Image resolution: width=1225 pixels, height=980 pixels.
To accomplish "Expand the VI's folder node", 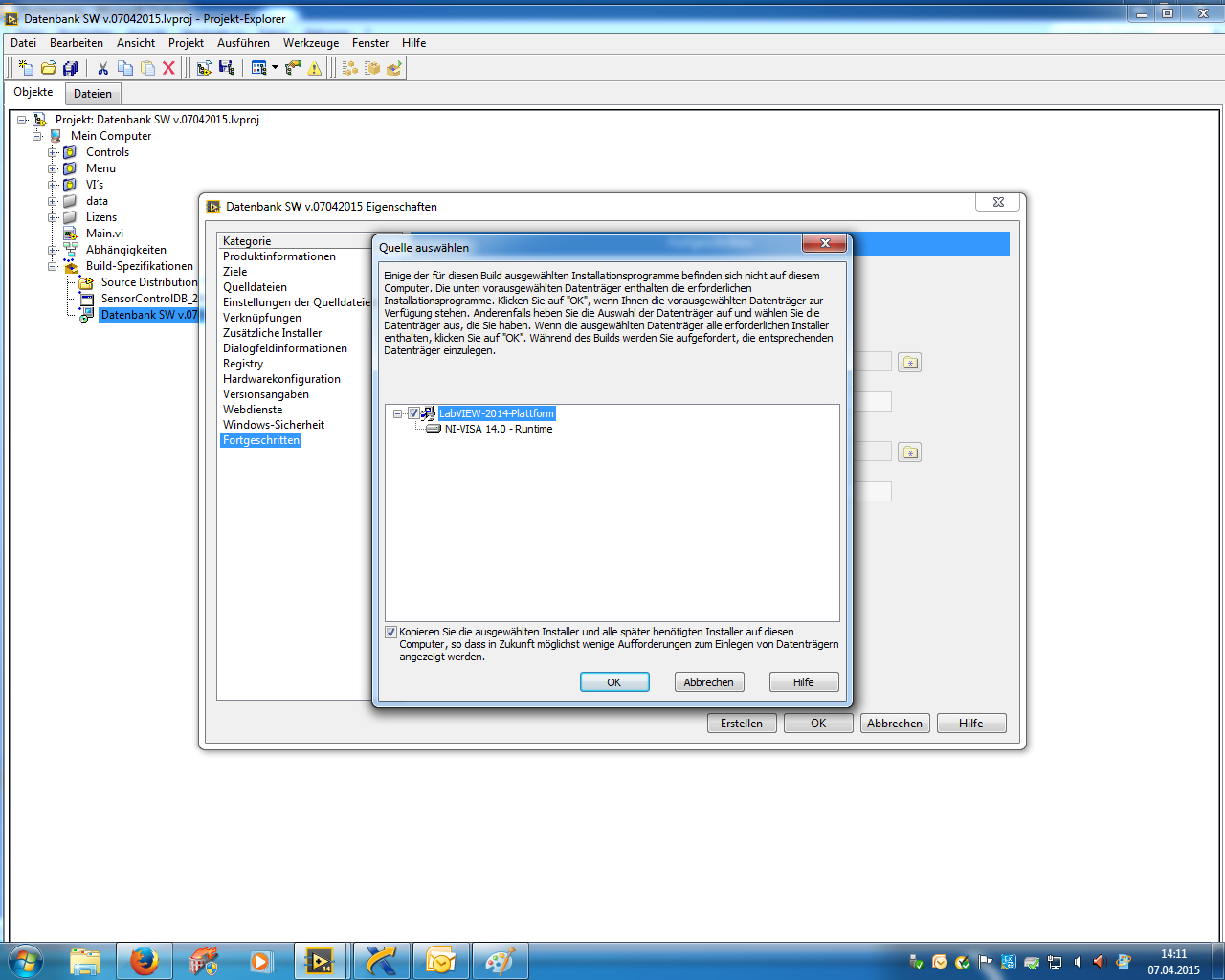I will (53, 185).
